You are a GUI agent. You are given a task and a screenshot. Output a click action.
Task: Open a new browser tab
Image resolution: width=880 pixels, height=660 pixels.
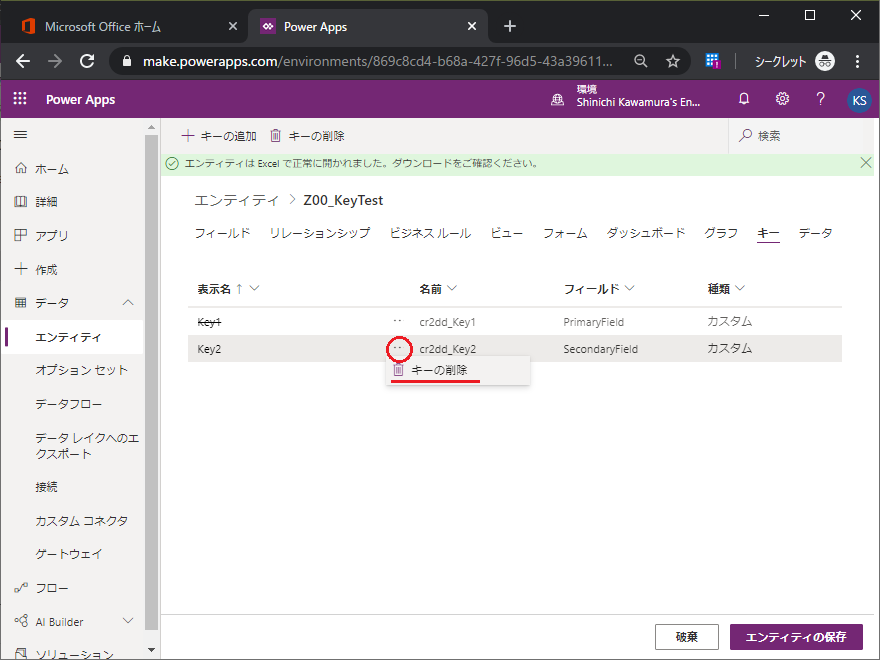point(510,26)
